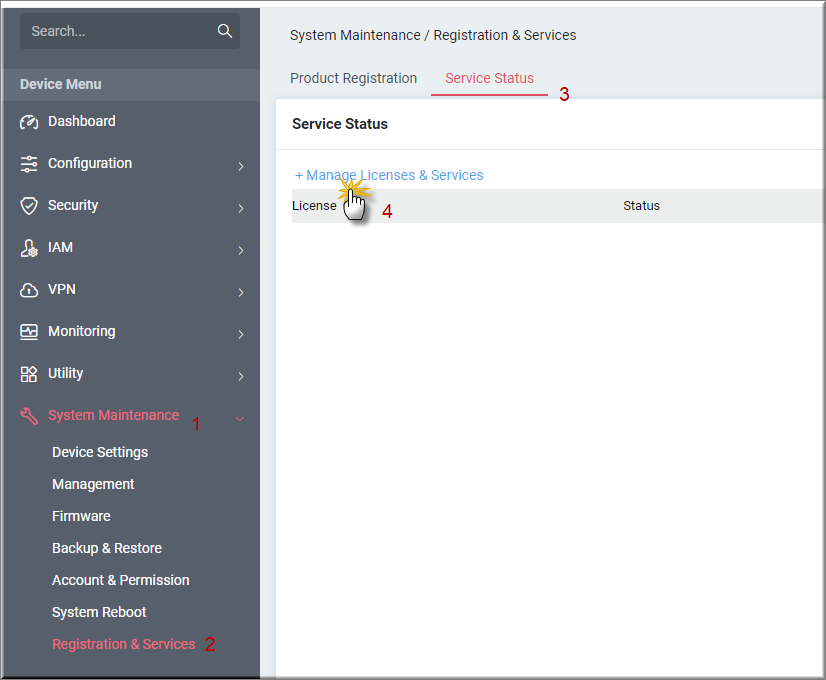
Task: Open the Firmware menu item
Action: [x=81, y=516]
